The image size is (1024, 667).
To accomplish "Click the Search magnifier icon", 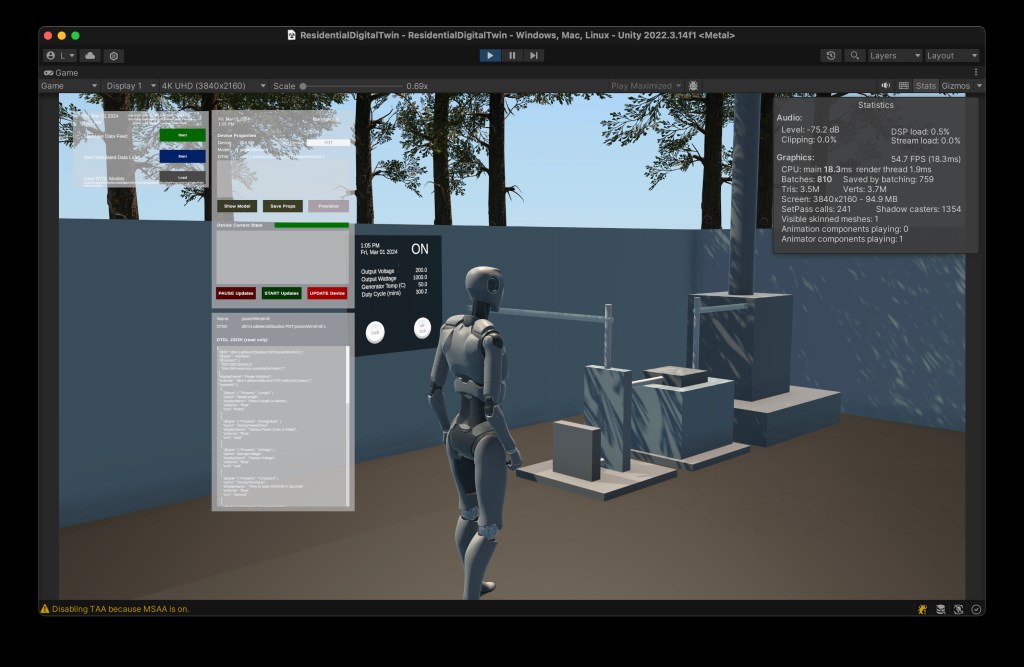I will click(855, 56).
